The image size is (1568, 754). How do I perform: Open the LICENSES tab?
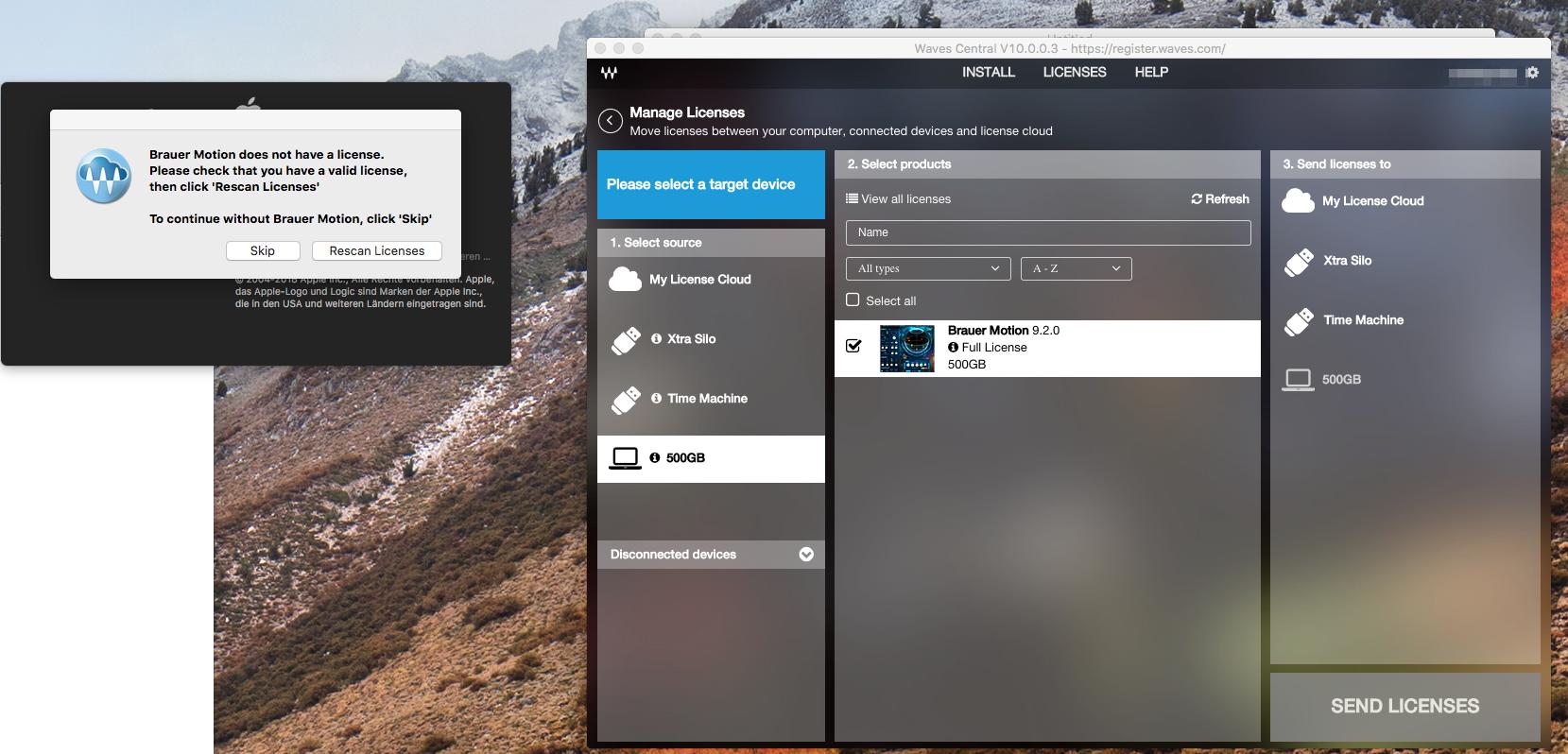point(1075,73)
